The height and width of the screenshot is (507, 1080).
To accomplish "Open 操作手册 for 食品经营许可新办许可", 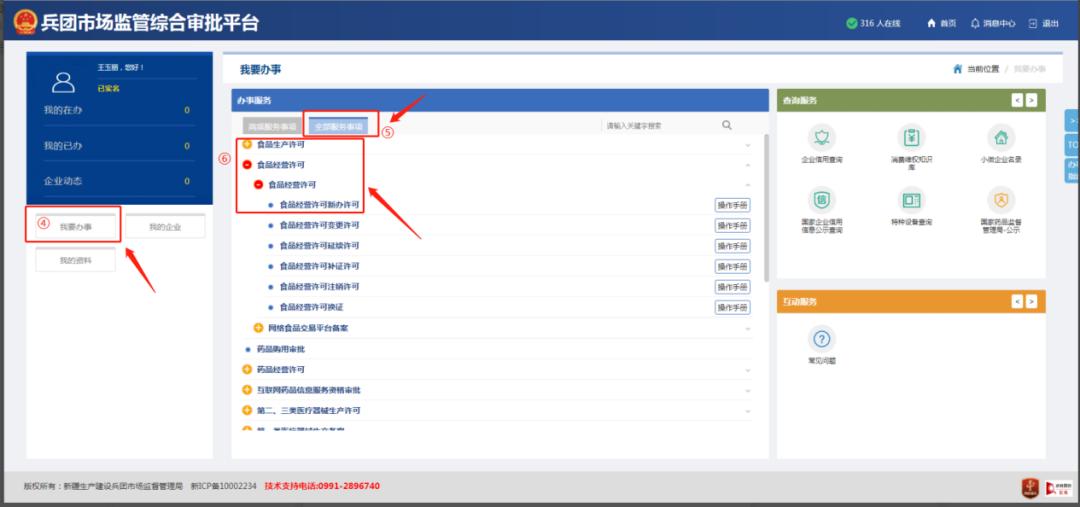I will point(732,205).
